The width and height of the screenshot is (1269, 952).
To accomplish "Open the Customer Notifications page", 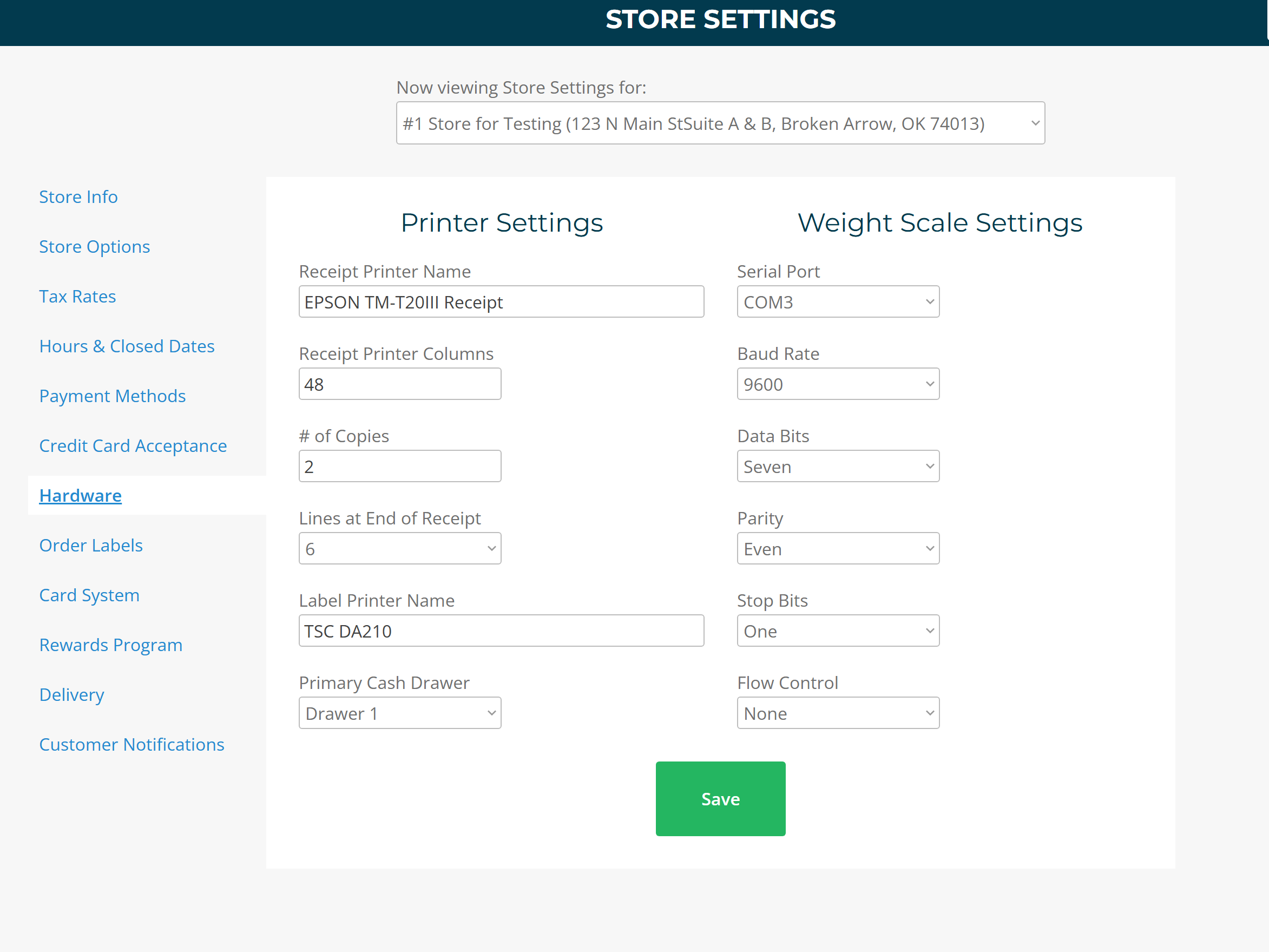I will 131,744.
